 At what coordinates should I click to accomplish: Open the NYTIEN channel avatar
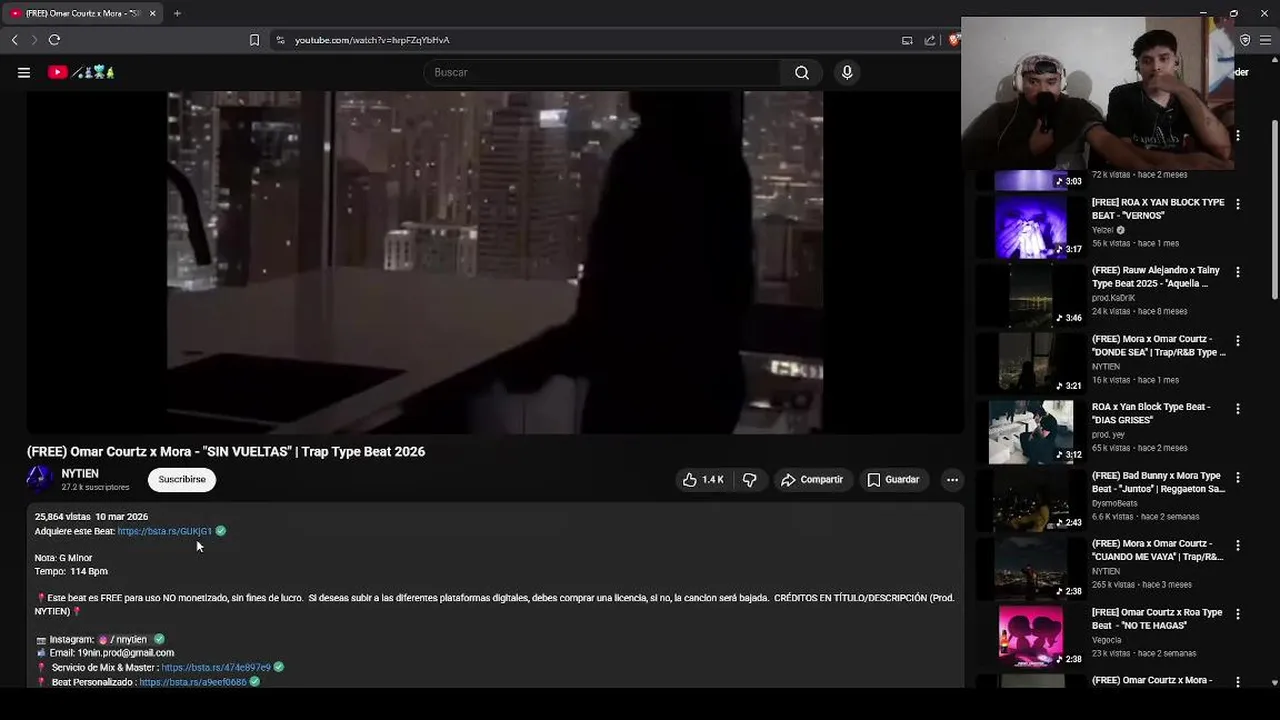[x=40, y=479]
